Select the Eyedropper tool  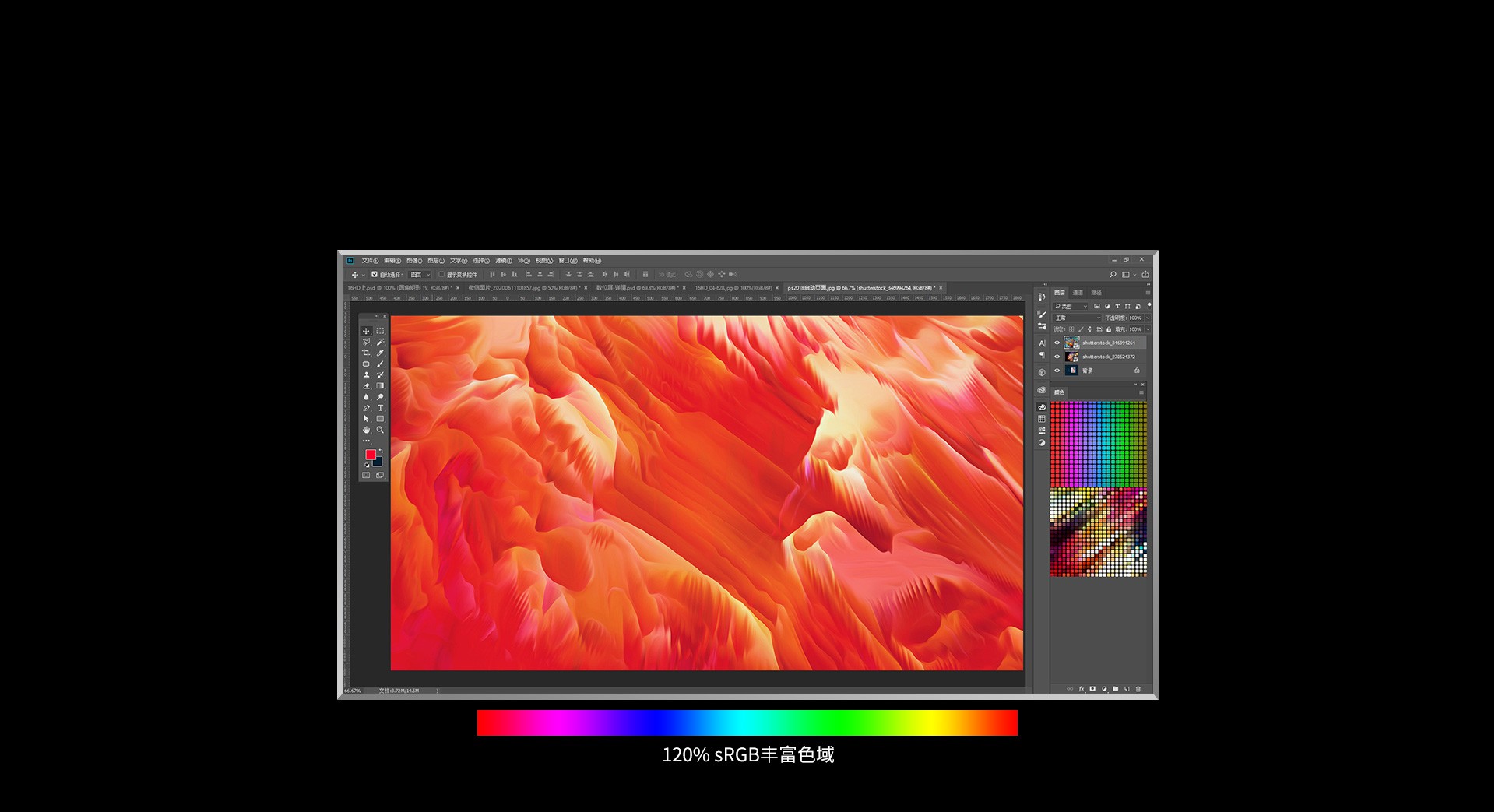click(380, 353)
